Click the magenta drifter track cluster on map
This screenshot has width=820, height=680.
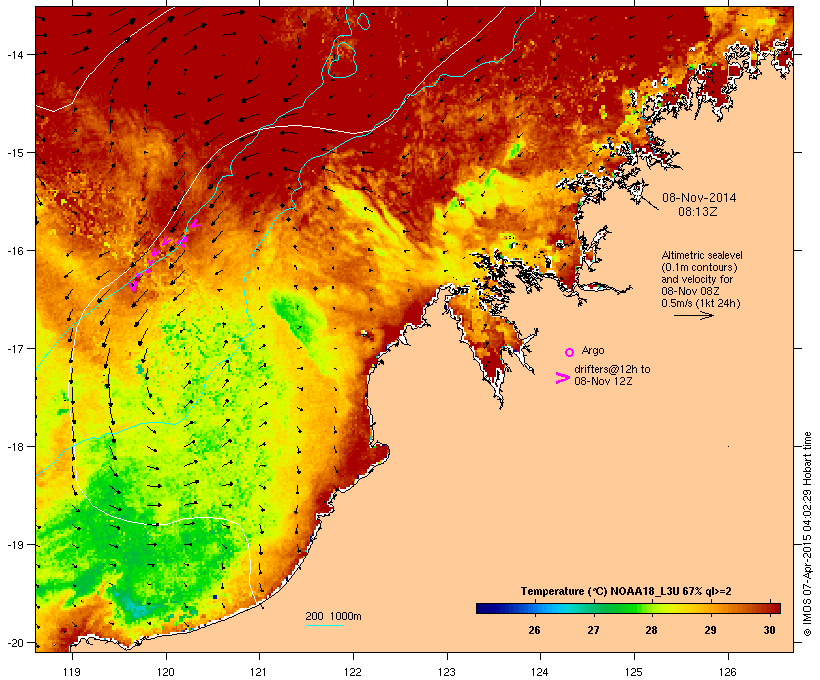click(164, 254)
